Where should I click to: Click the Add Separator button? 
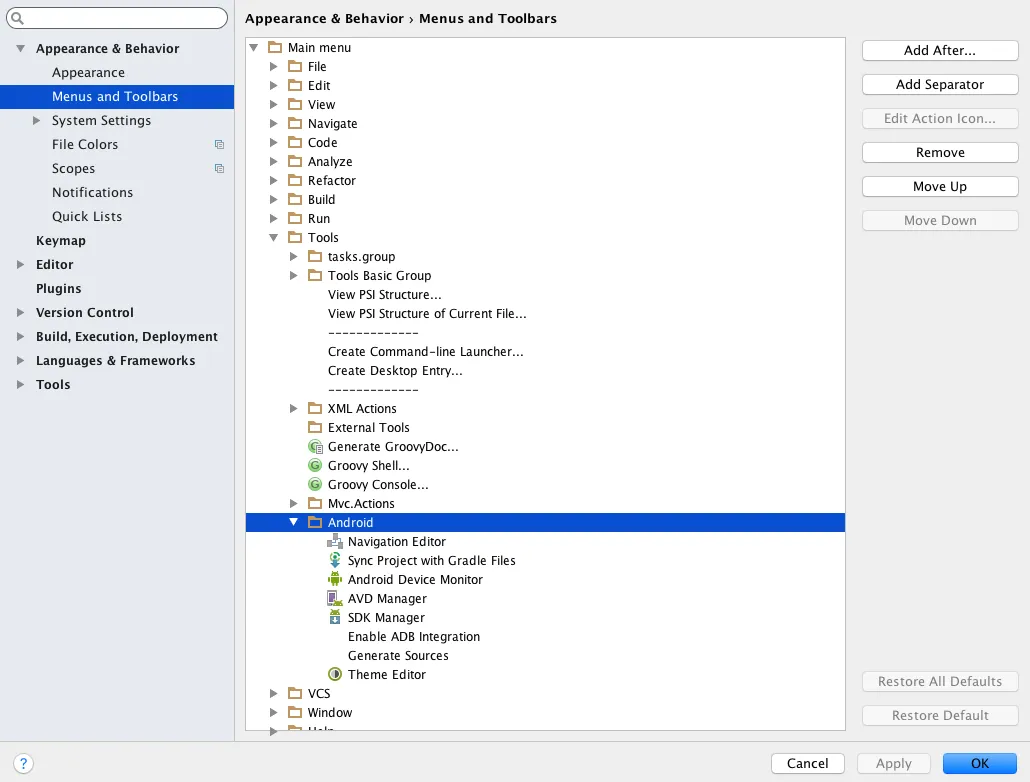click(x=940, y=84)
